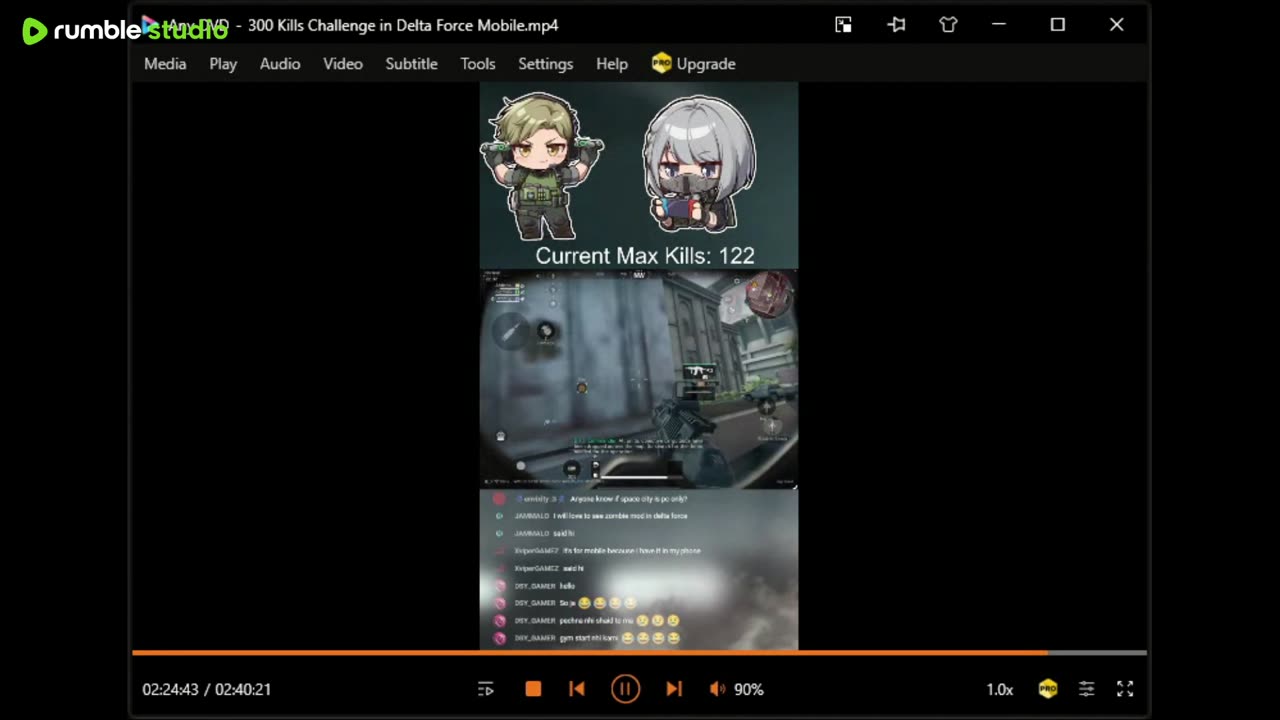
Task: Open the Media menu
Action: [165, 64]
